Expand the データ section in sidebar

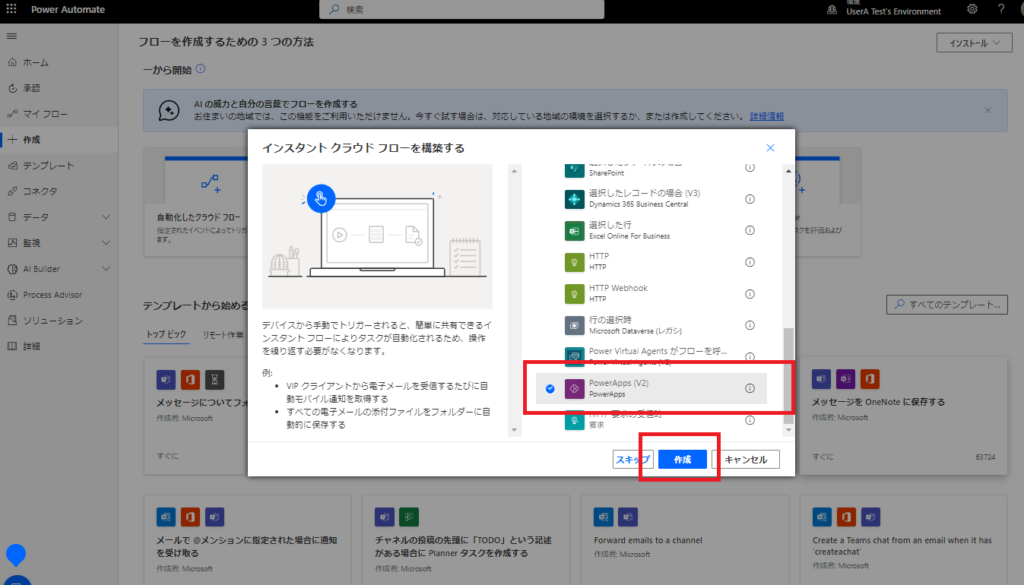(106, 217)
